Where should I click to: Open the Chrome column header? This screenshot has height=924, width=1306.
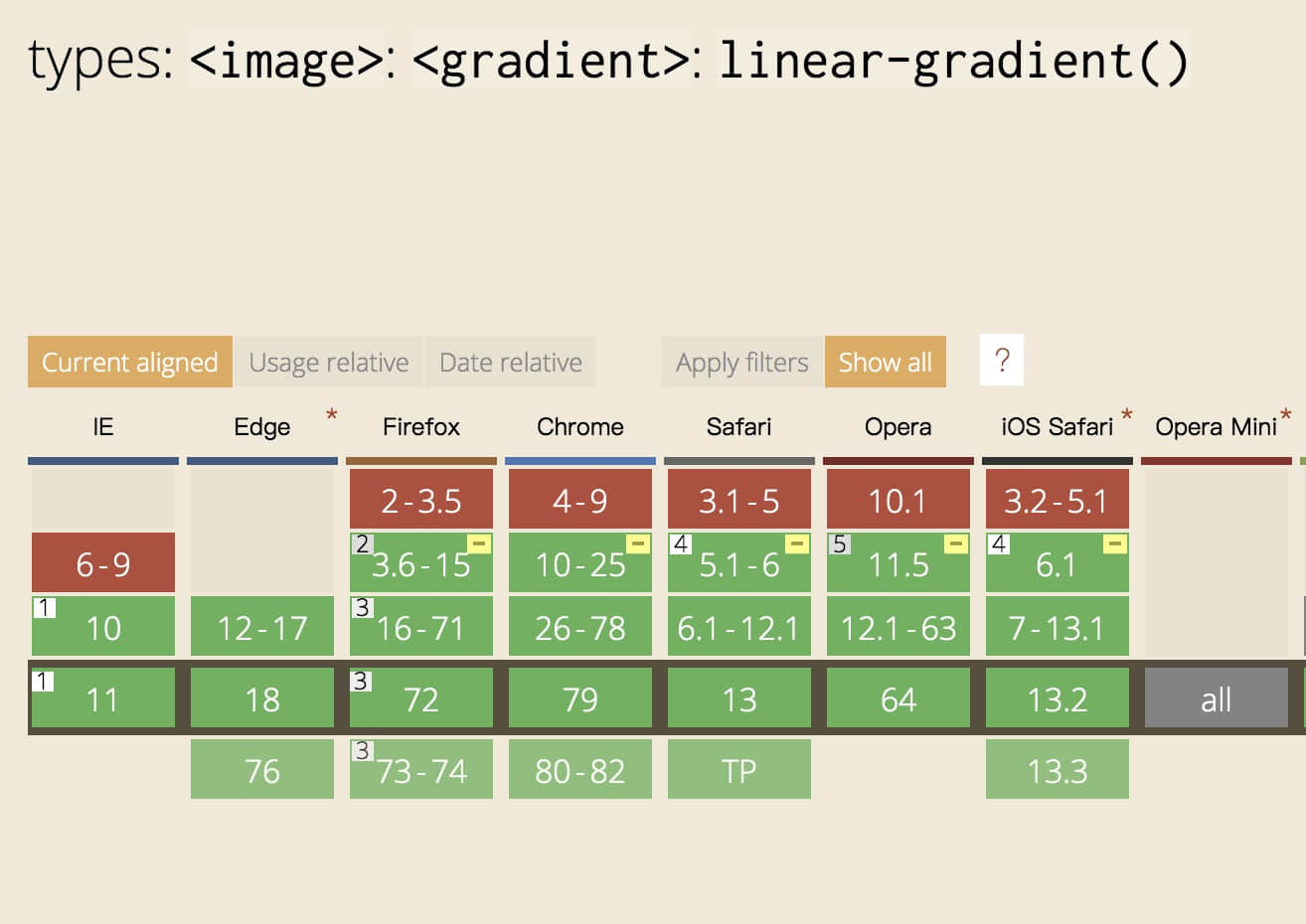580,427
